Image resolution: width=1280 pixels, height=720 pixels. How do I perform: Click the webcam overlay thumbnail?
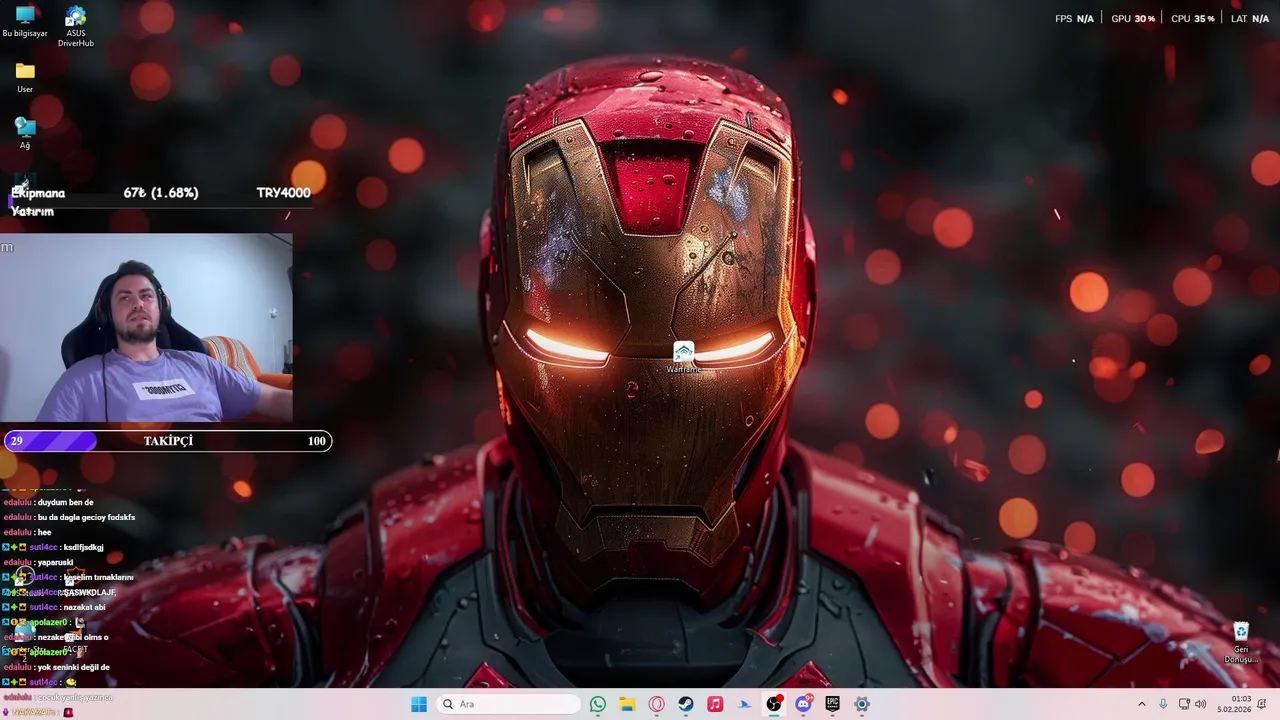(146, 328)
